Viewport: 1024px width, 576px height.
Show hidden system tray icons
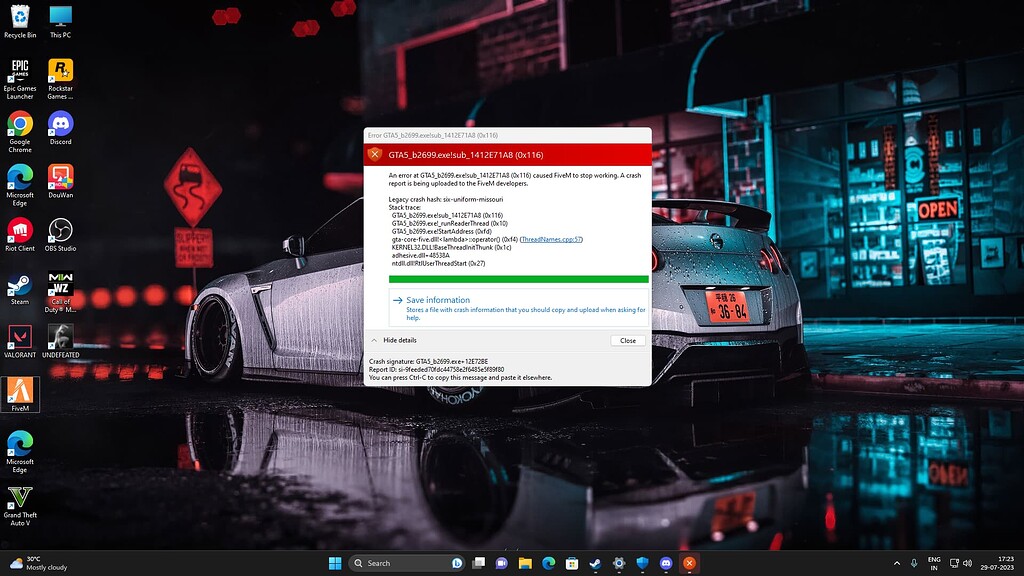click(897, 563)
